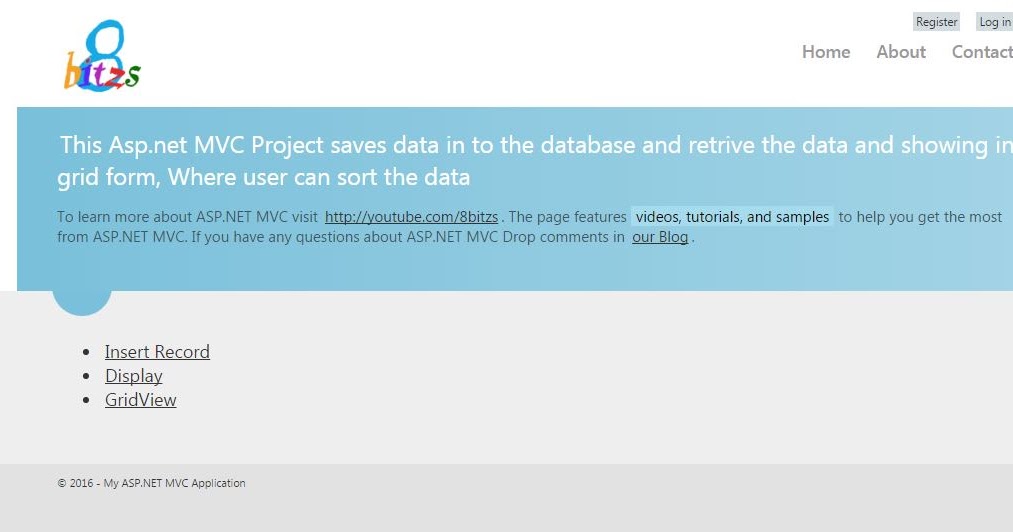Click the Log in button
Screen dimensions: 1013x532
coord(994,22)
